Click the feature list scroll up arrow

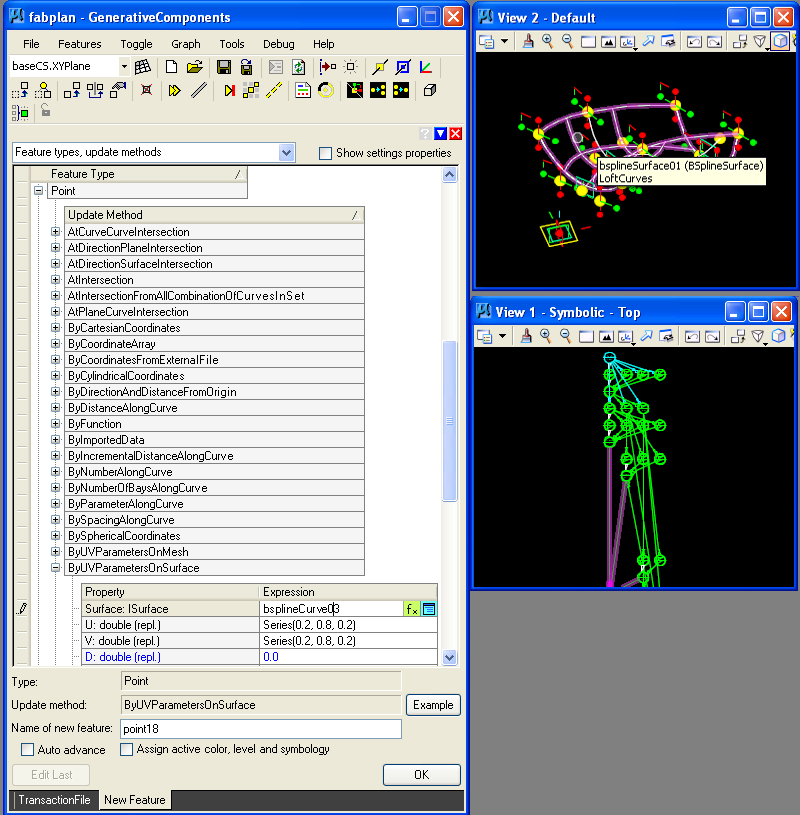coord(450,175)
